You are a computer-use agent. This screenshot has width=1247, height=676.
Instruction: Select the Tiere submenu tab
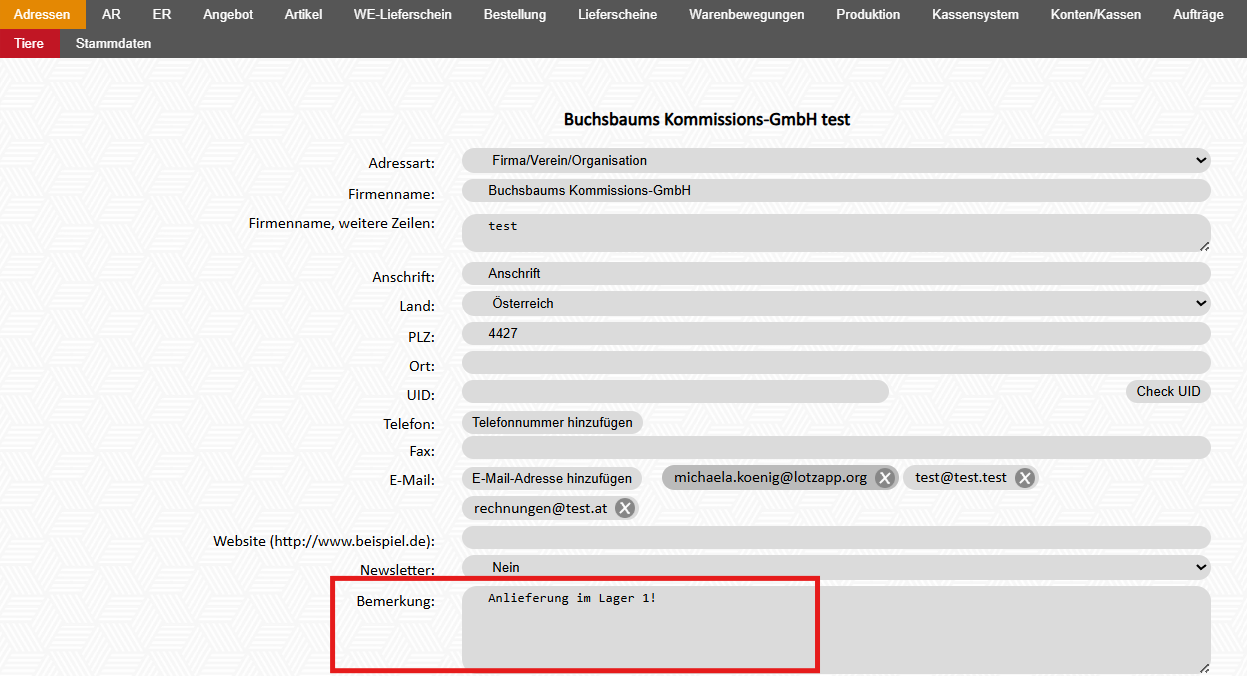pyautogui.click(x=29, y=43)
